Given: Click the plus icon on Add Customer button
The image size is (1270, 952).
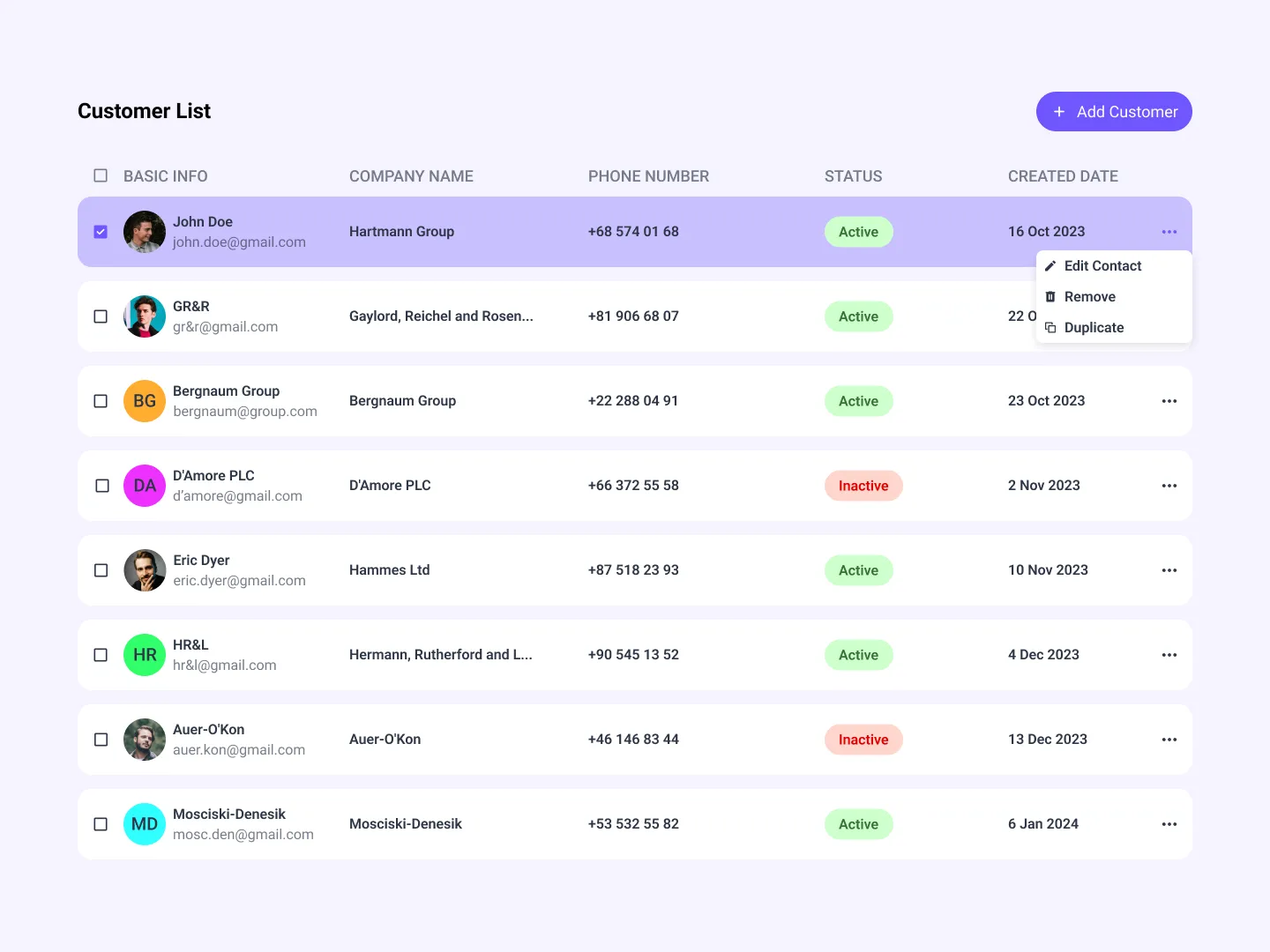Looking at the screenshot, I should [x=1058, y=112].
